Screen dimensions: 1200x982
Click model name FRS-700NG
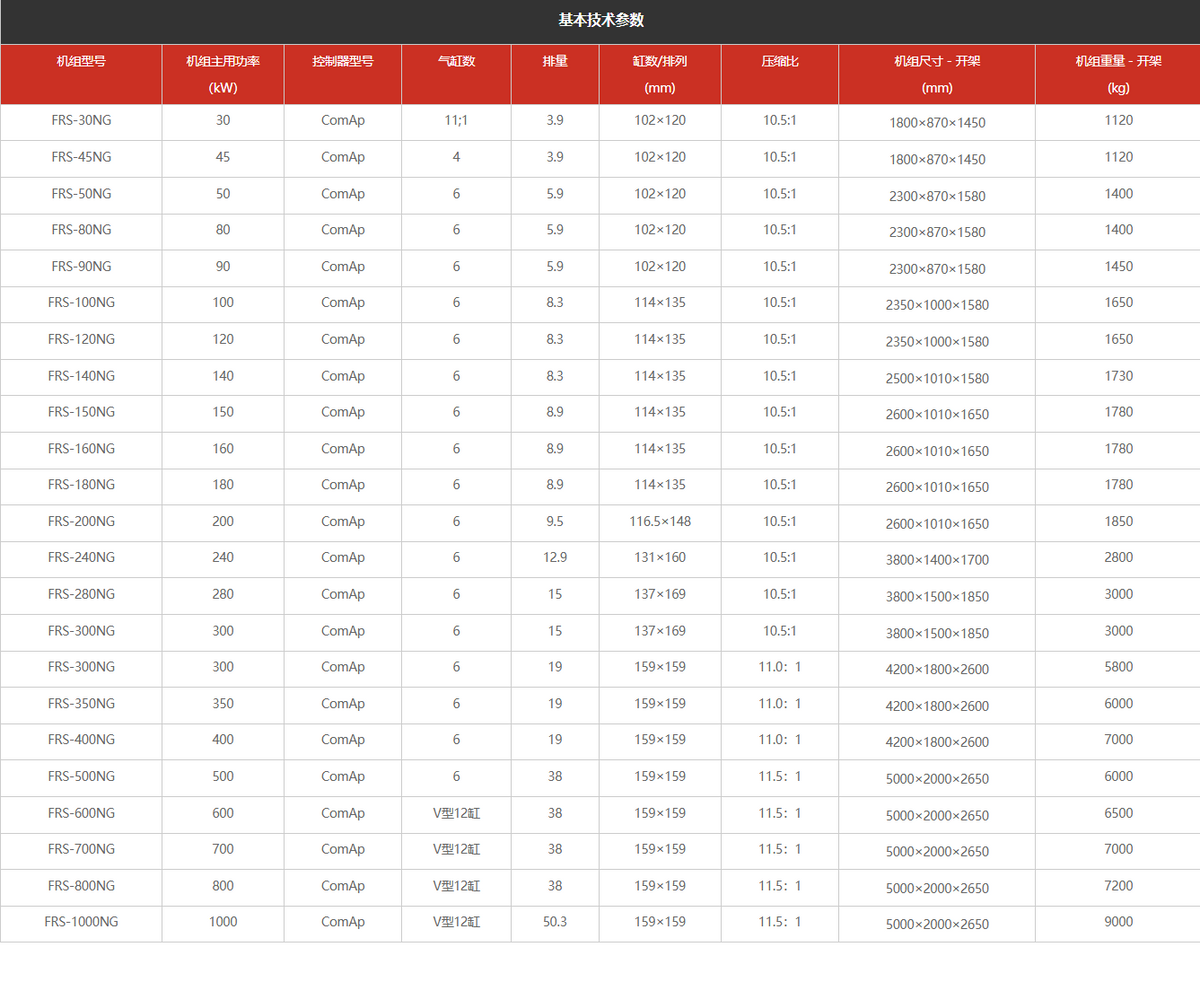point(81,849)
